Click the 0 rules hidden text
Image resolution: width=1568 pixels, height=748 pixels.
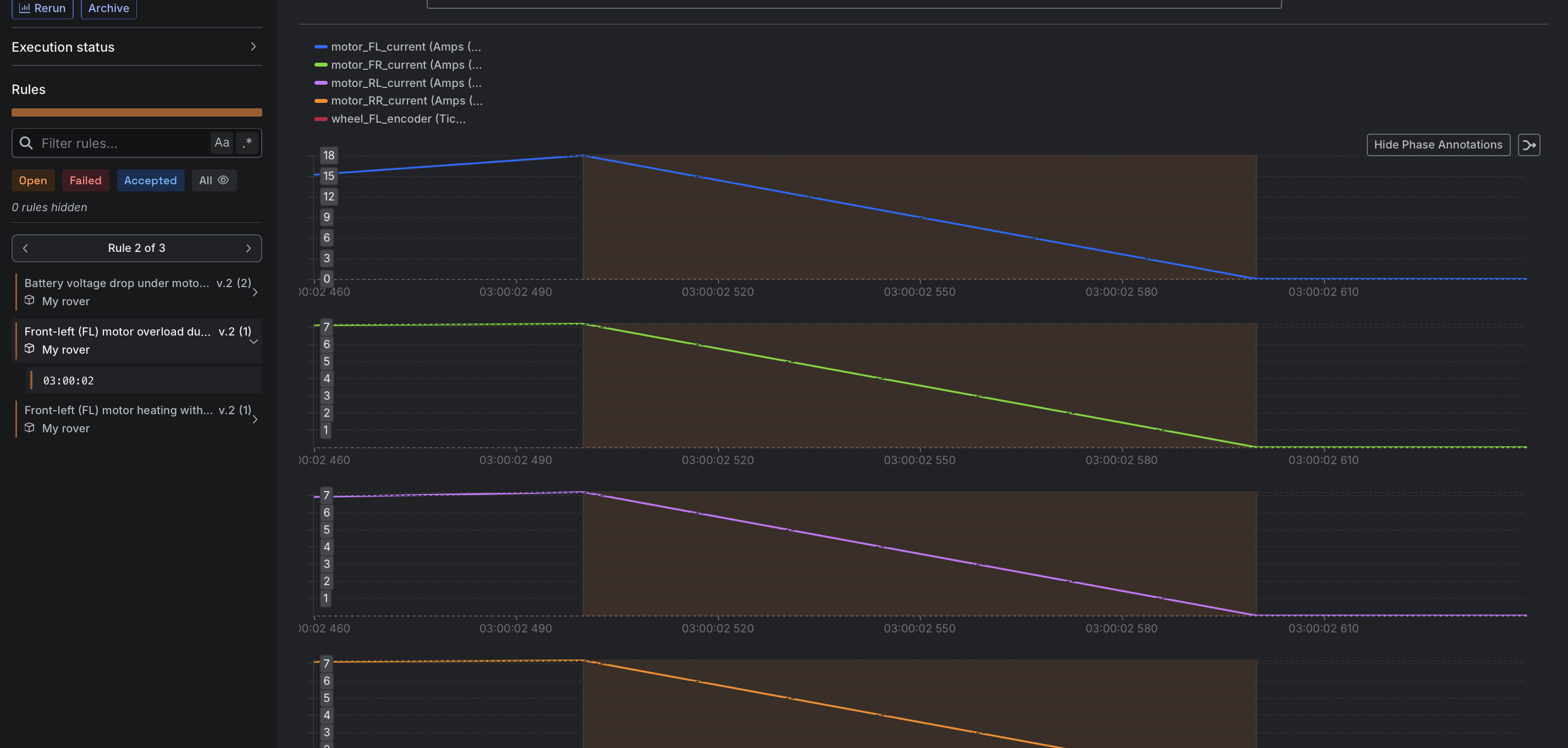tap(49, 207)
